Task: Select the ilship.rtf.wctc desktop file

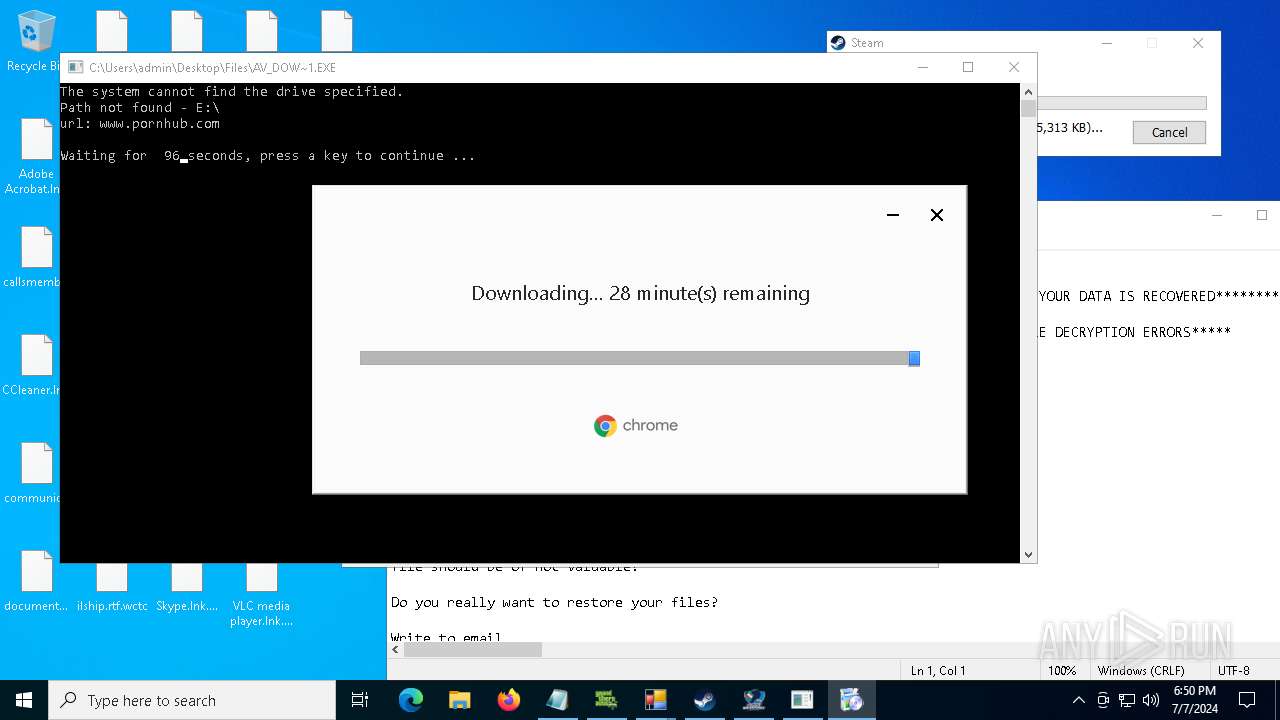Action: pyautogui.click(x=112, y=589)
